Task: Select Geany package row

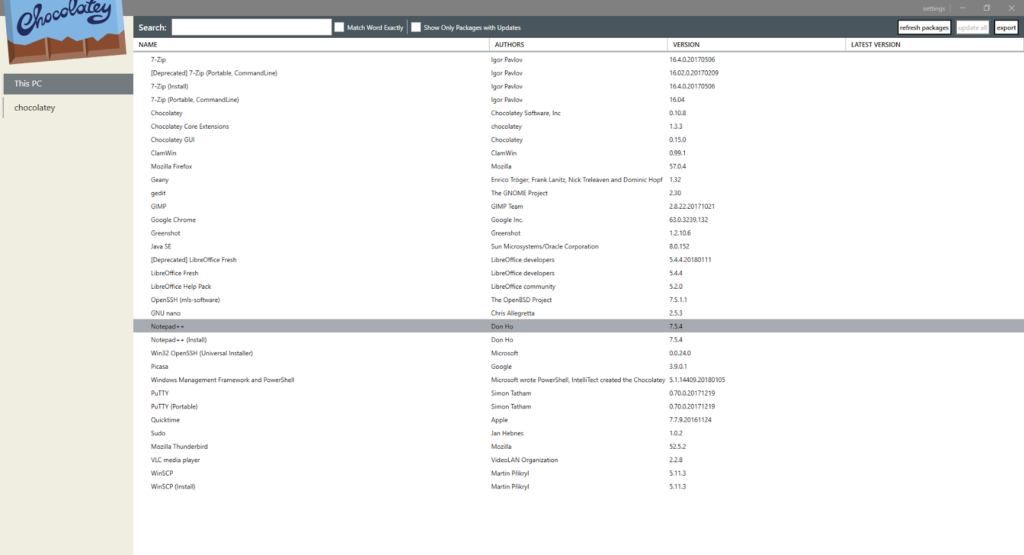Action: point(579,180)
